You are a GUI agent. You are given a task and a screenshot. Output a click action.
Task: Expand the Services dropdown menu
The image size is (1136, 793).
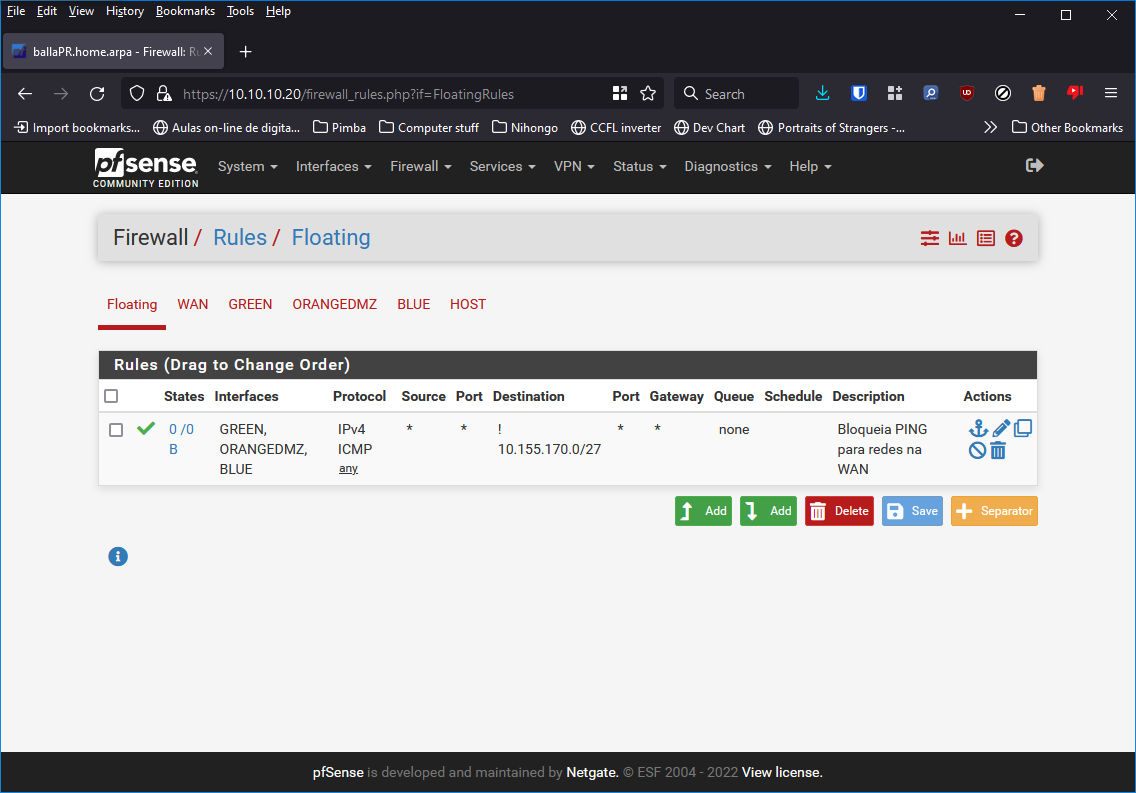(502, 167)
